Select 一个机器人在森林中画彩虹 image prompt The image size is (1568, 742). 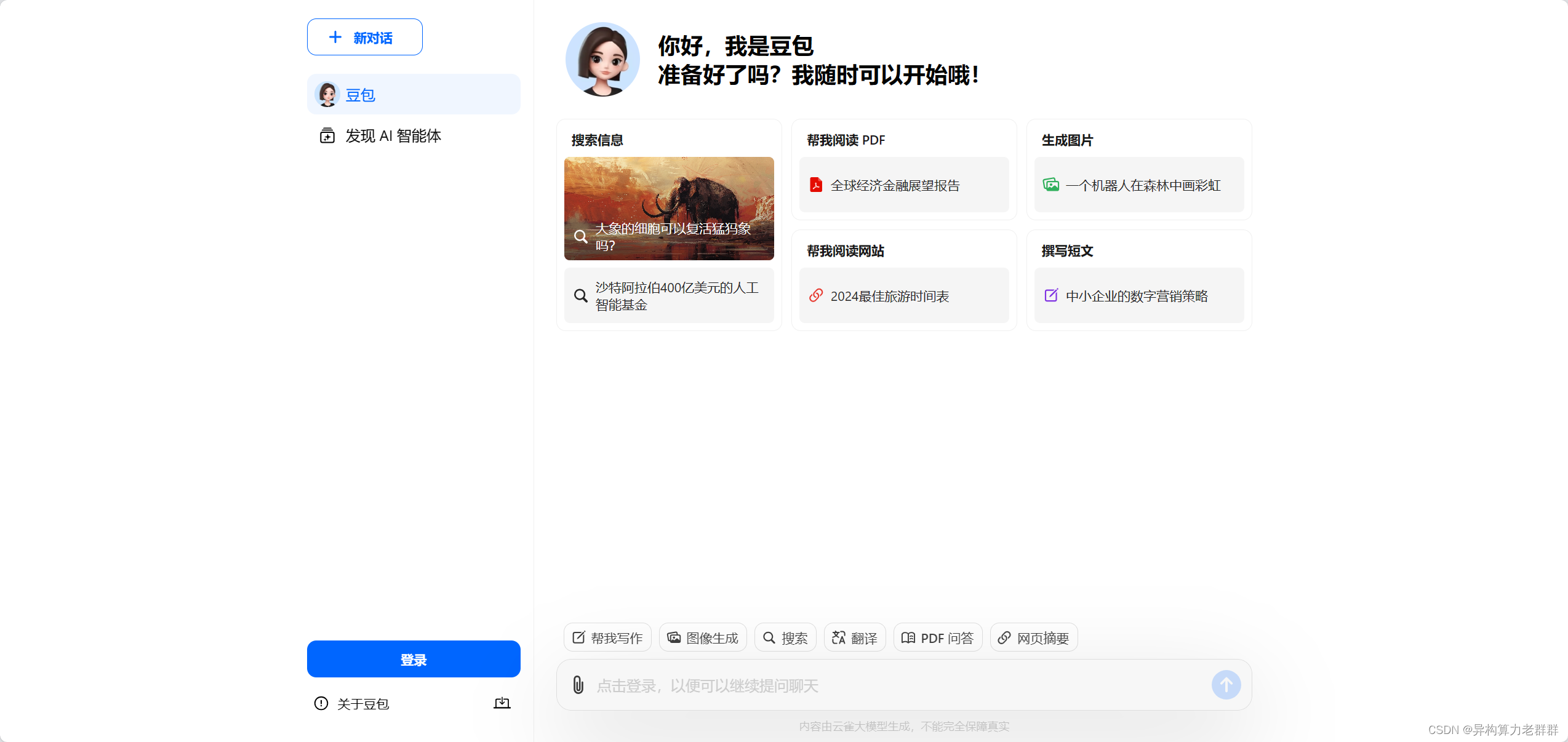point(1139,185)
